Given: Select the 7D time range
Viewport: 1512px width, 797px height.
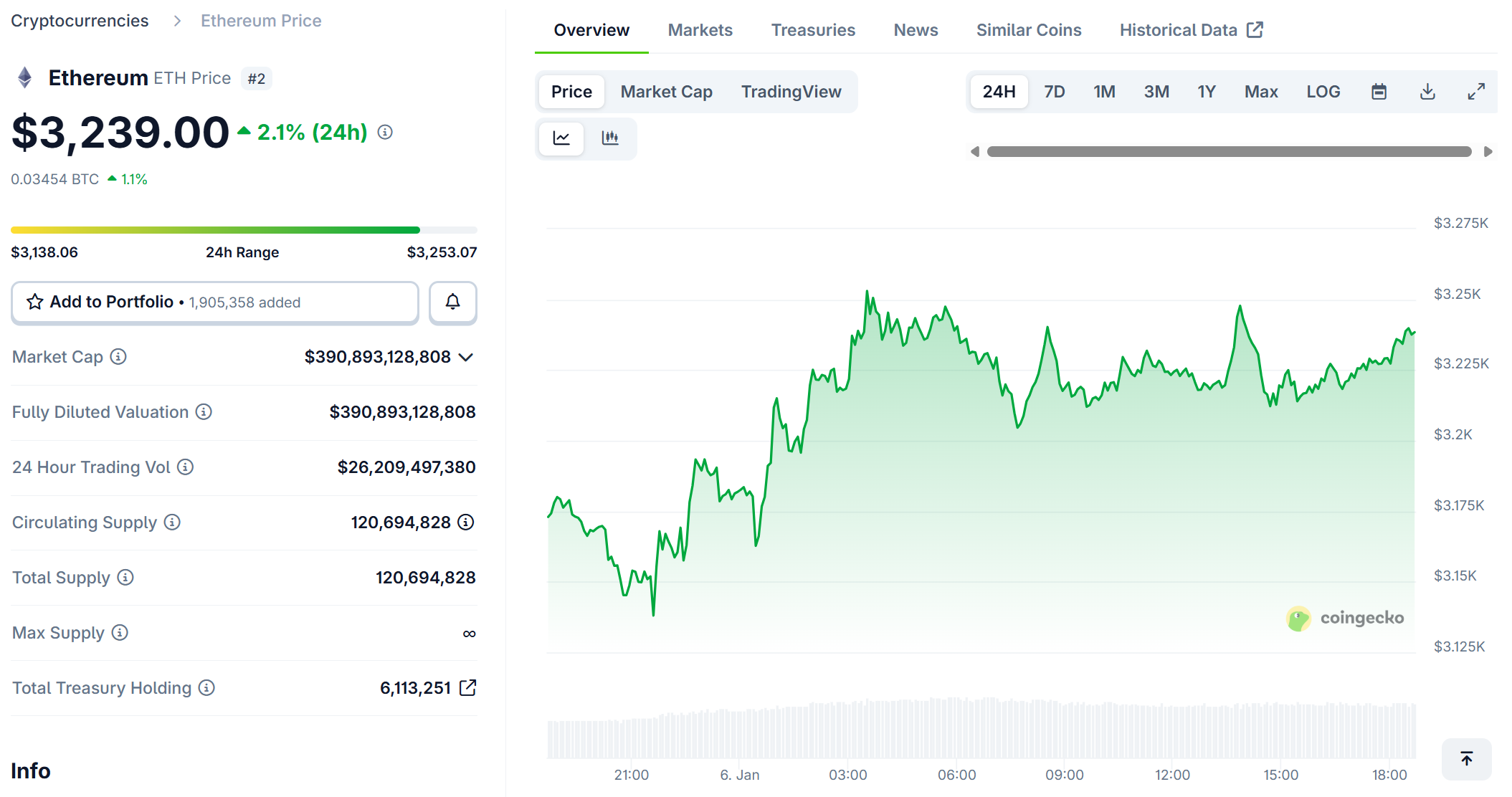Looking at the screenshot, I should point(1054,91).
